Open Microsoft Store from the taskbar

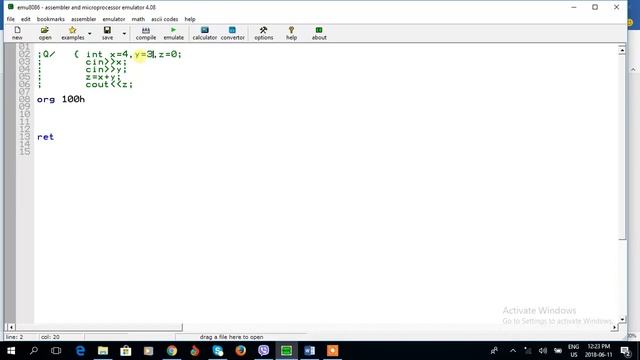126,351
